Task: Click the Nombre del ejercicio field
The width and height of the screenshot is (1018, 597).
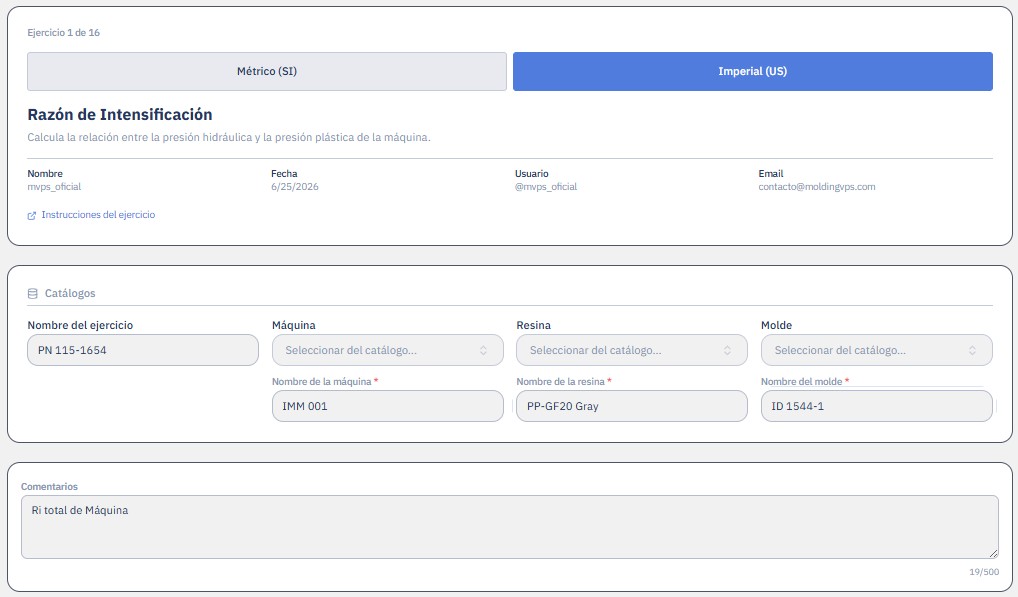Action: [x=143, y=350]
